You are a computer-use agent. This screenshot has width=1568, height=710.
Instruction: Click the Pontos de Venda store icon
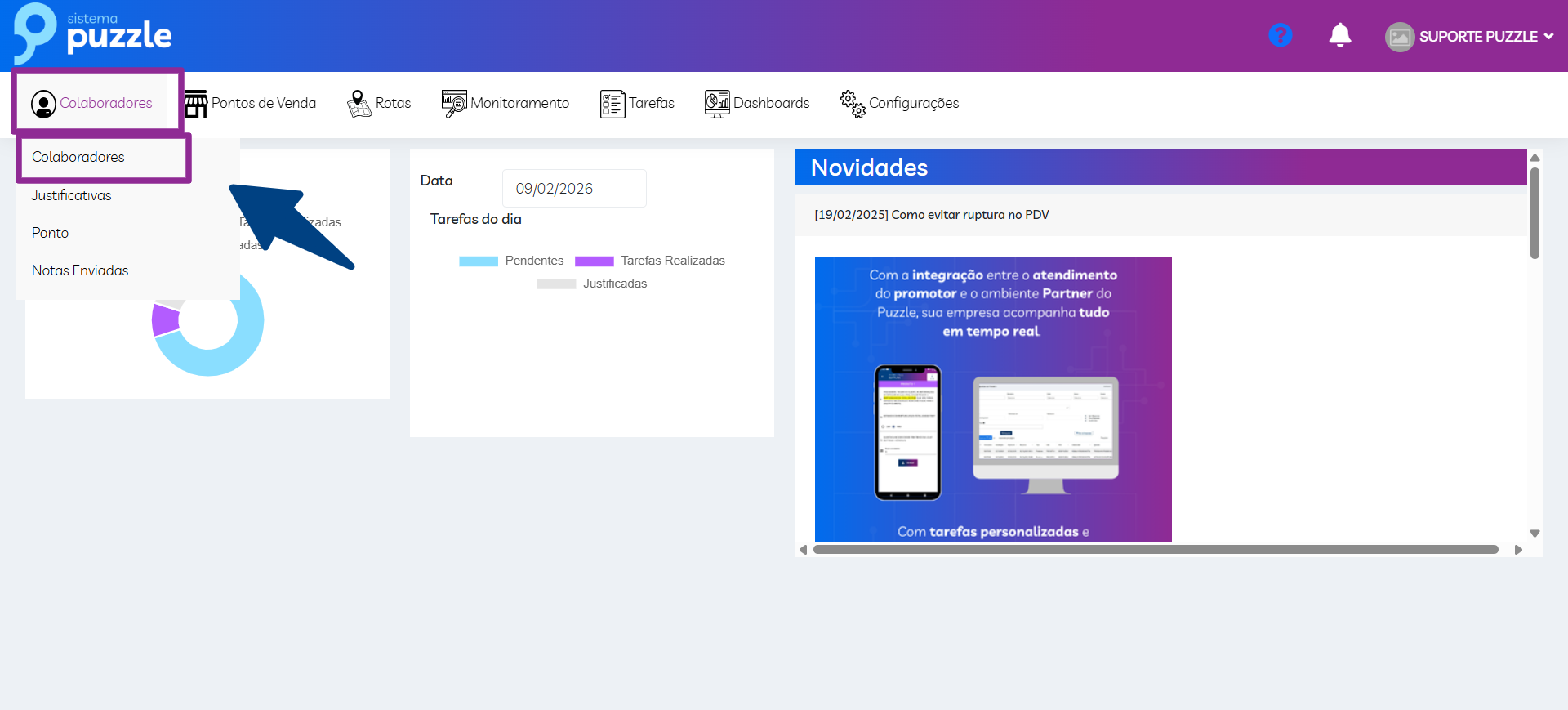[196, 104]
